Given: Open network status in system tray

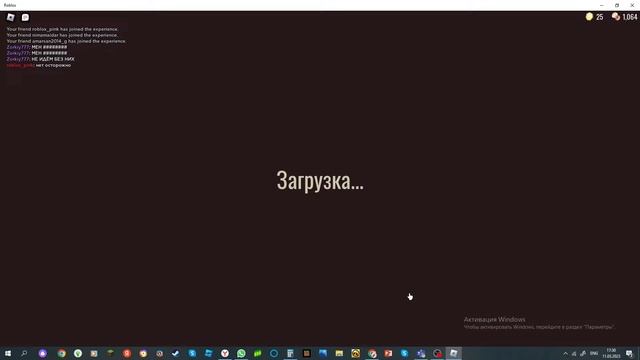Looking at the screenshot, I should click(x=574, y=353).
